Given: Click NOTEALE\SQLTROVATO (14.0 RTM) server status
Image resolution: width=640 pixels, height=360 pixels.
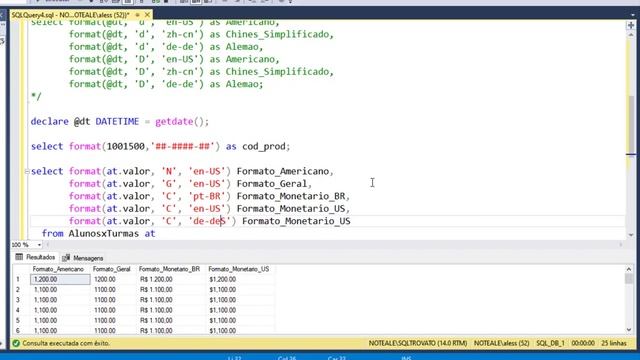Looking at the screenshot, I should pos(418,343).
